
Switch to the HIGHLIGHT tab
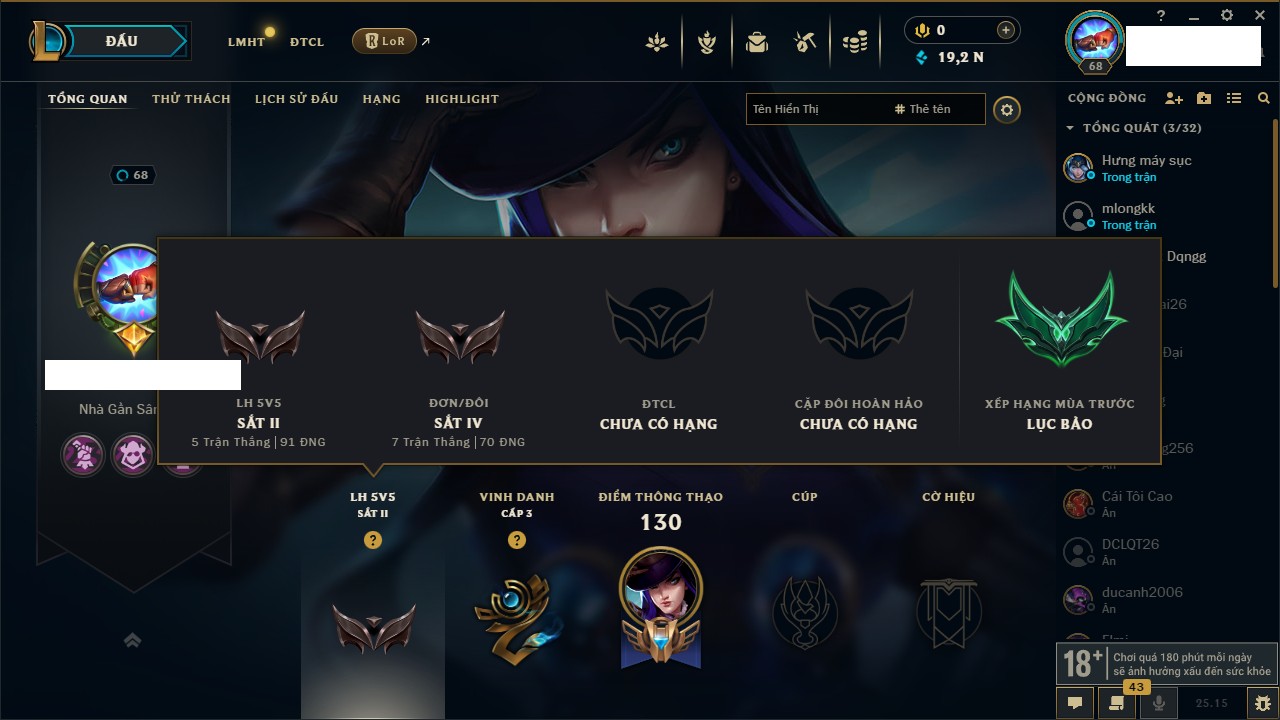462,99
